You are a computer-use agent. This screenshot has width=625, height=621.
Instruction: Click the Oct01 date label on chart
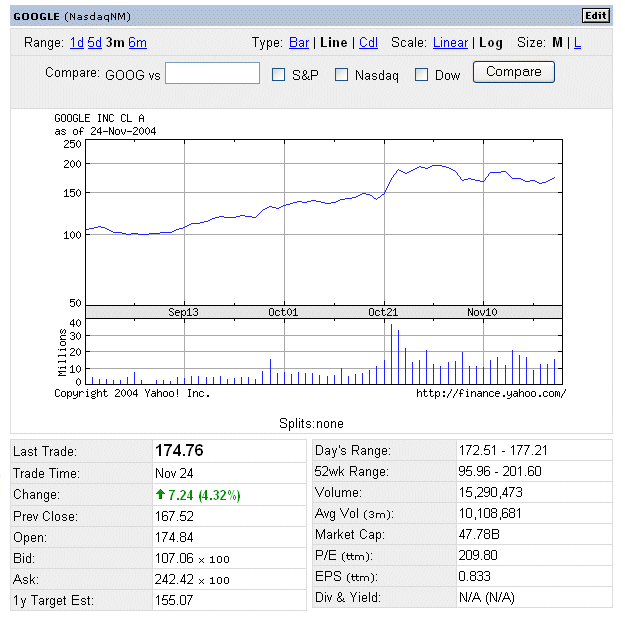[283, 312]
